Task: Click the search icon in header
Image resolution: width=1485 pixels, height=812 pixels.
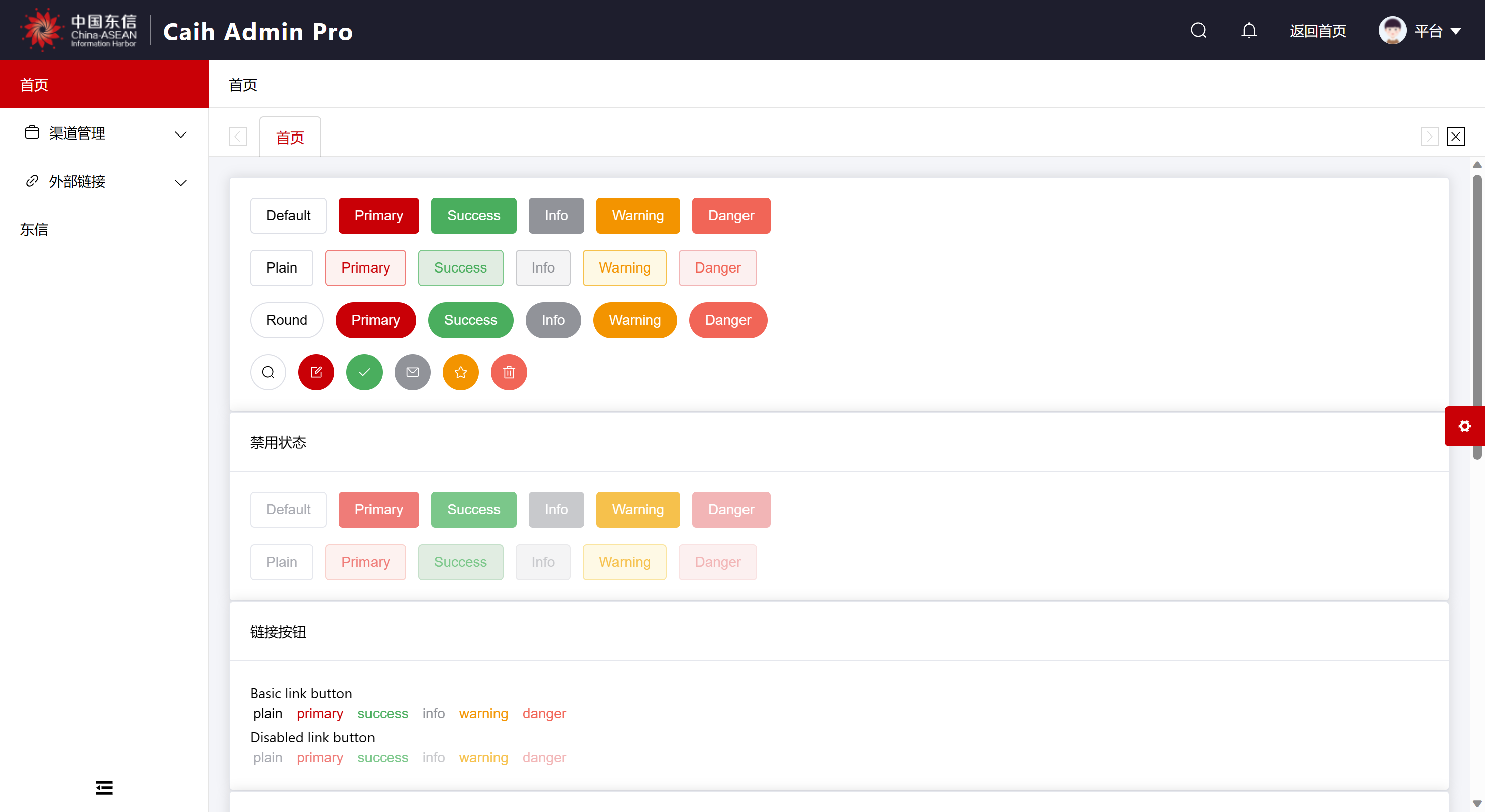Action: [1198, 30]
